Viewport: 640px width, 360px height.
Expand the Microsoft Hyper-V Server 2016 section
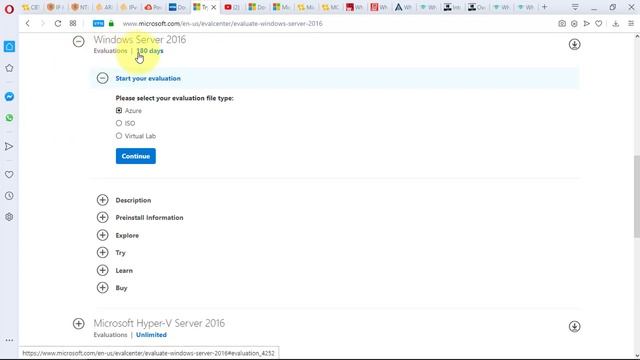click(x=78, y=324)
